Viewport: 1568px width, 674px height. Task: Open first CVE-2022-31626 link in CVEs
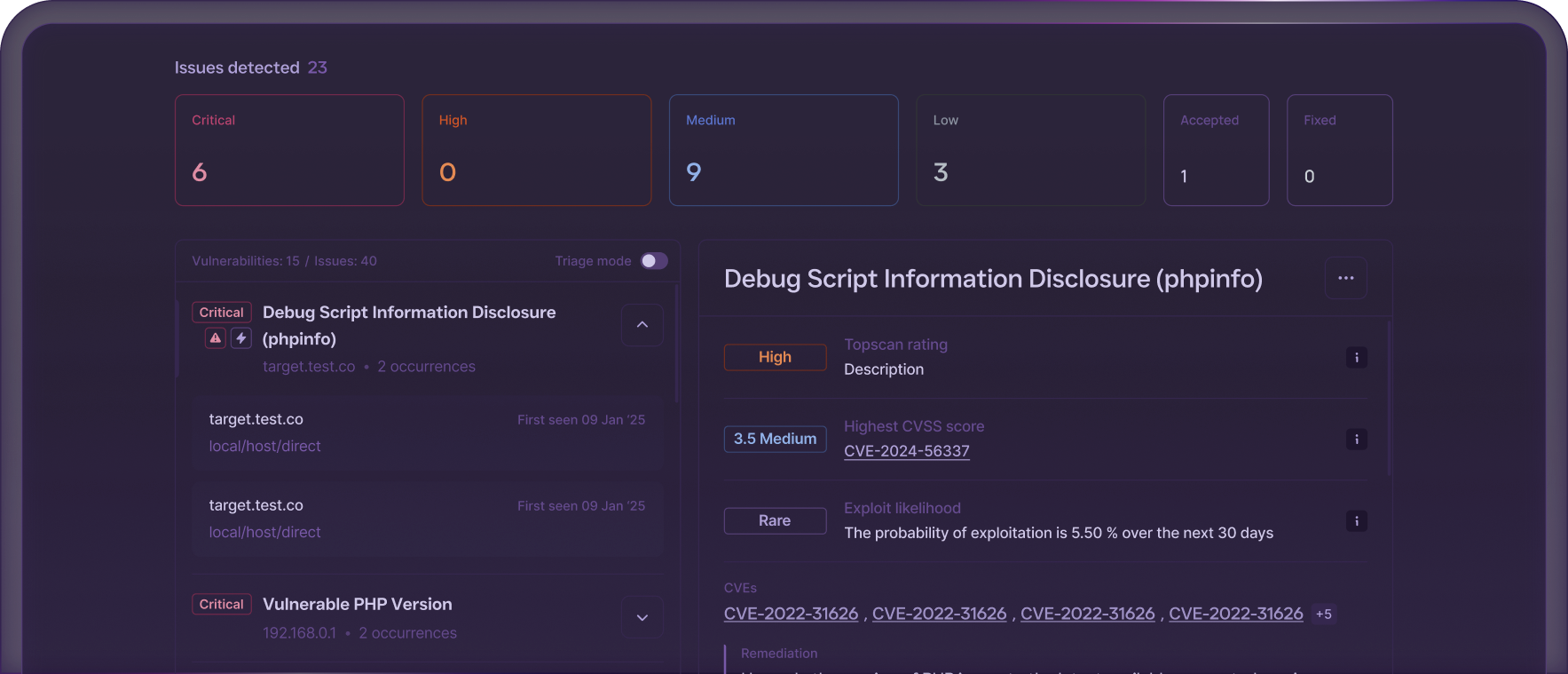pos(792,614)
